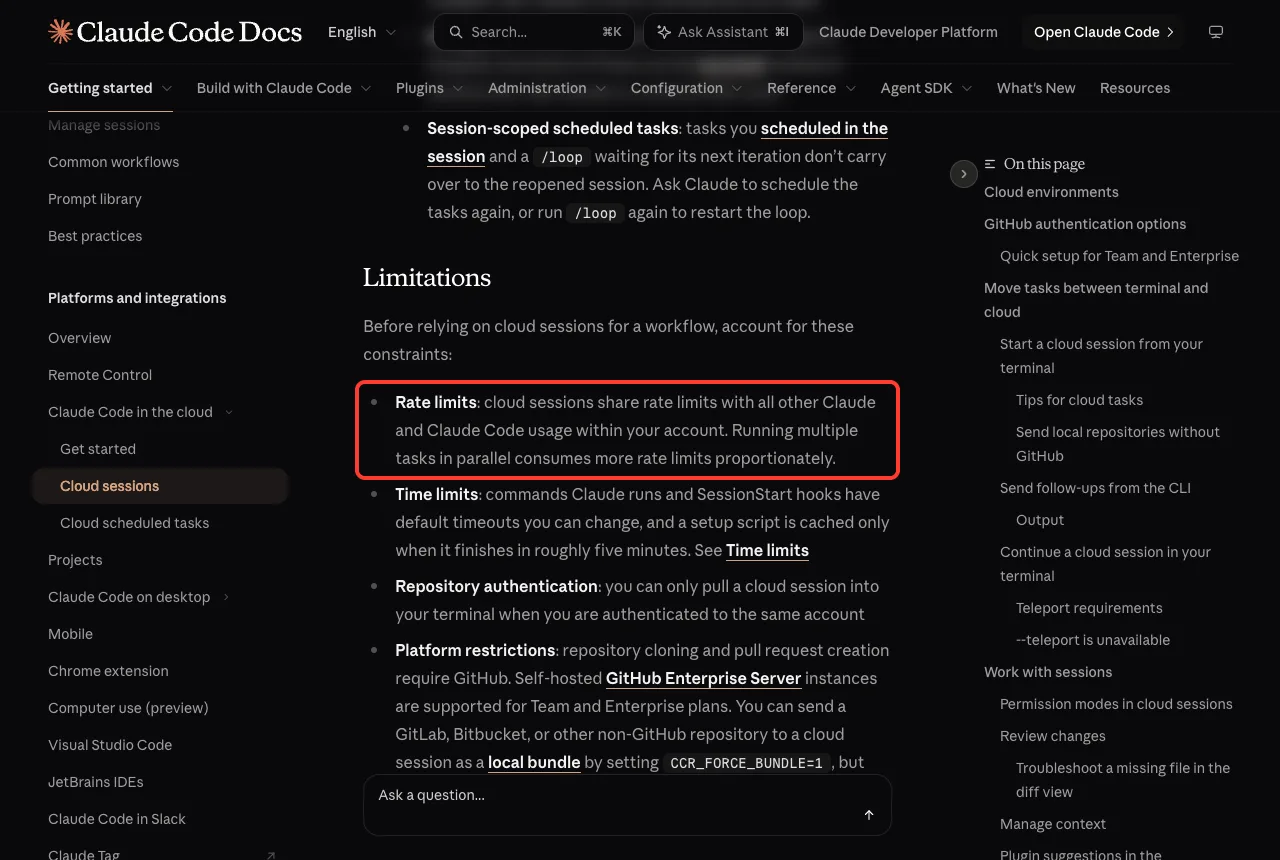Open the Administration dropdown menu
1280x860 pixels.
547,88
